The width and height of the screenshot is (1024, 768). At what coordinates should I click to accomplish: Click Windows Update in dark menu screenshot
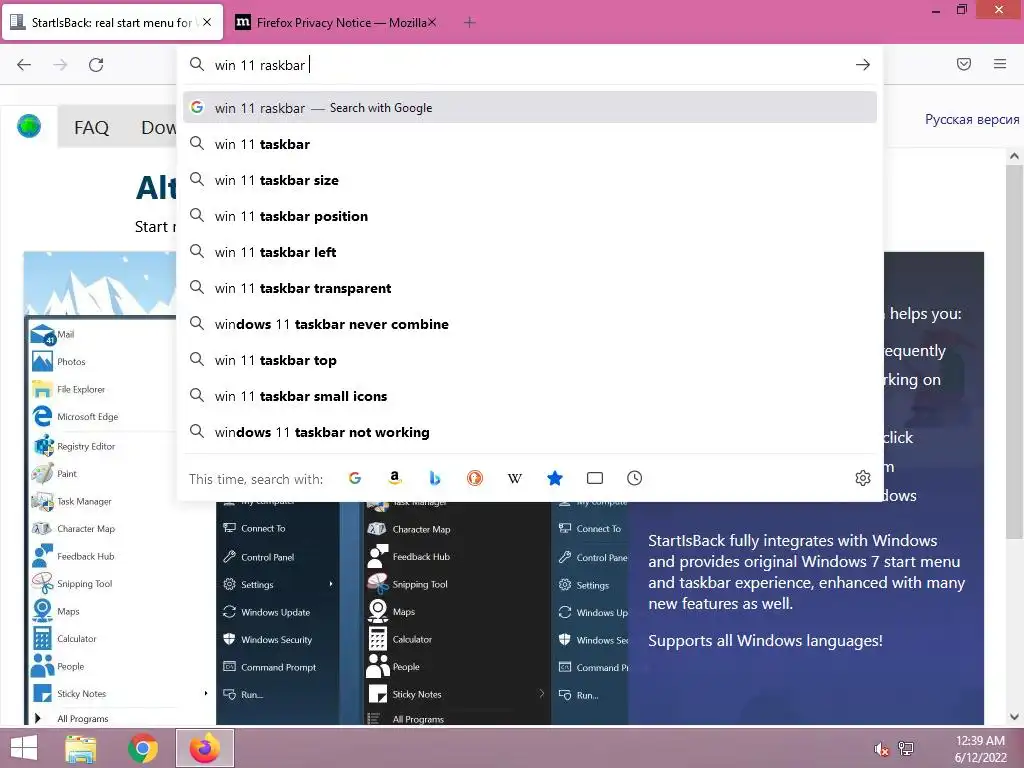[x=276, y=613]
